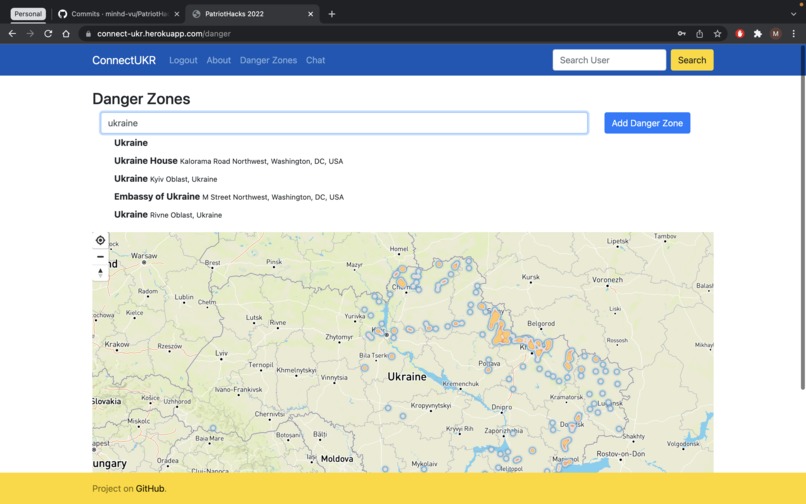The width and height of the screenshot is (806, 504).
Task: Switch to the Commits GitHub tab
Action: tap(119, 14)
